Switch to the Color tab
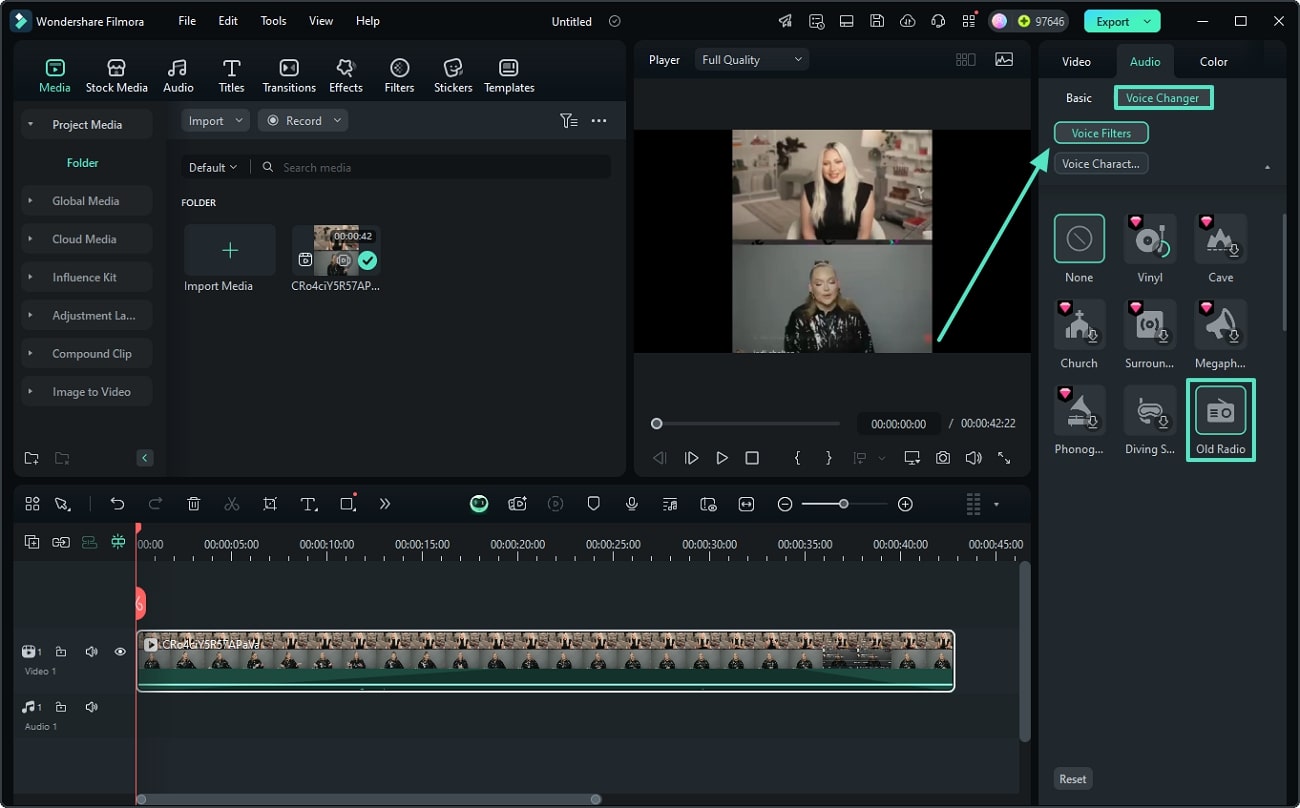Screen dimensions: 1300x808 point(1213,62)
